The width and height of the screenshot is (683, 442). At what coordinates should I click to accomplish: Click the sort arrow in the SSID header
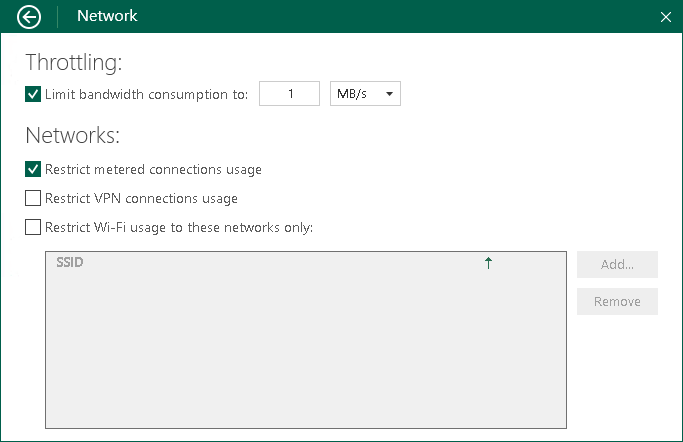coord(488,263)
